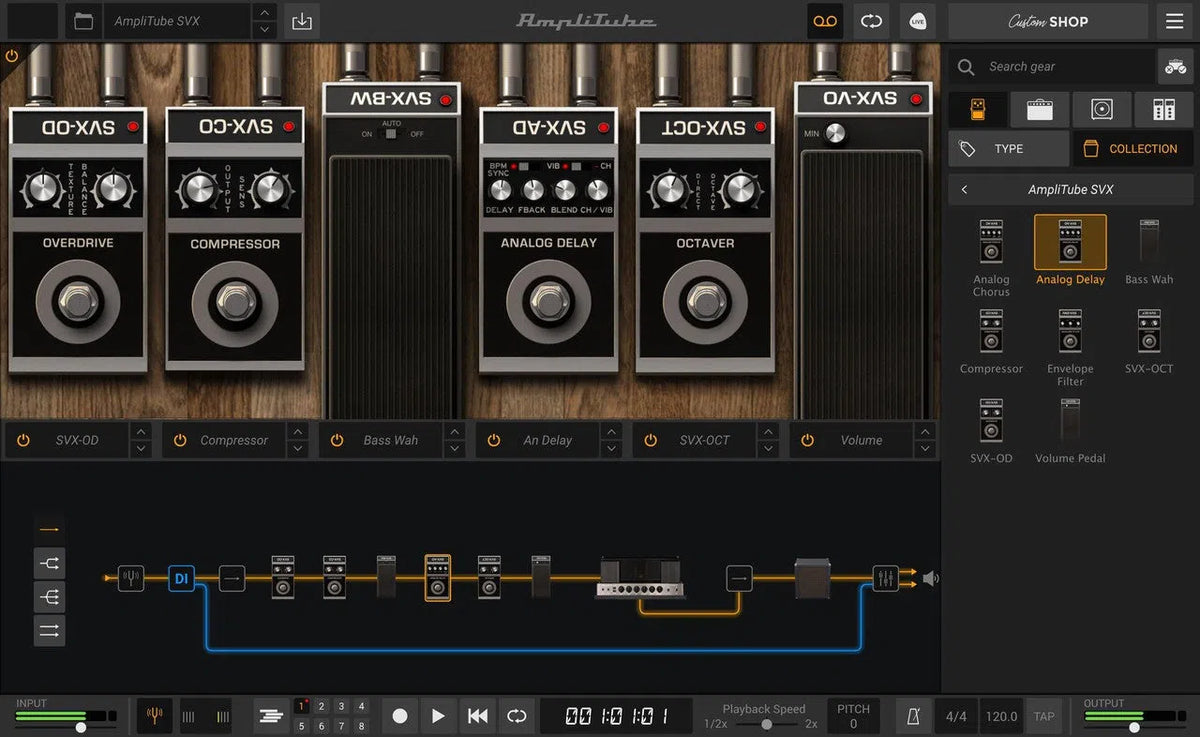Adjust the Playback Speed slider
1200x737 pixels.
click(768, 722)
